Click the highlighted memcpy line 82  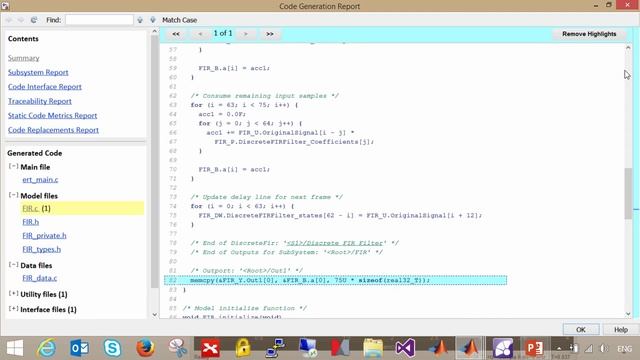point(336,280)
